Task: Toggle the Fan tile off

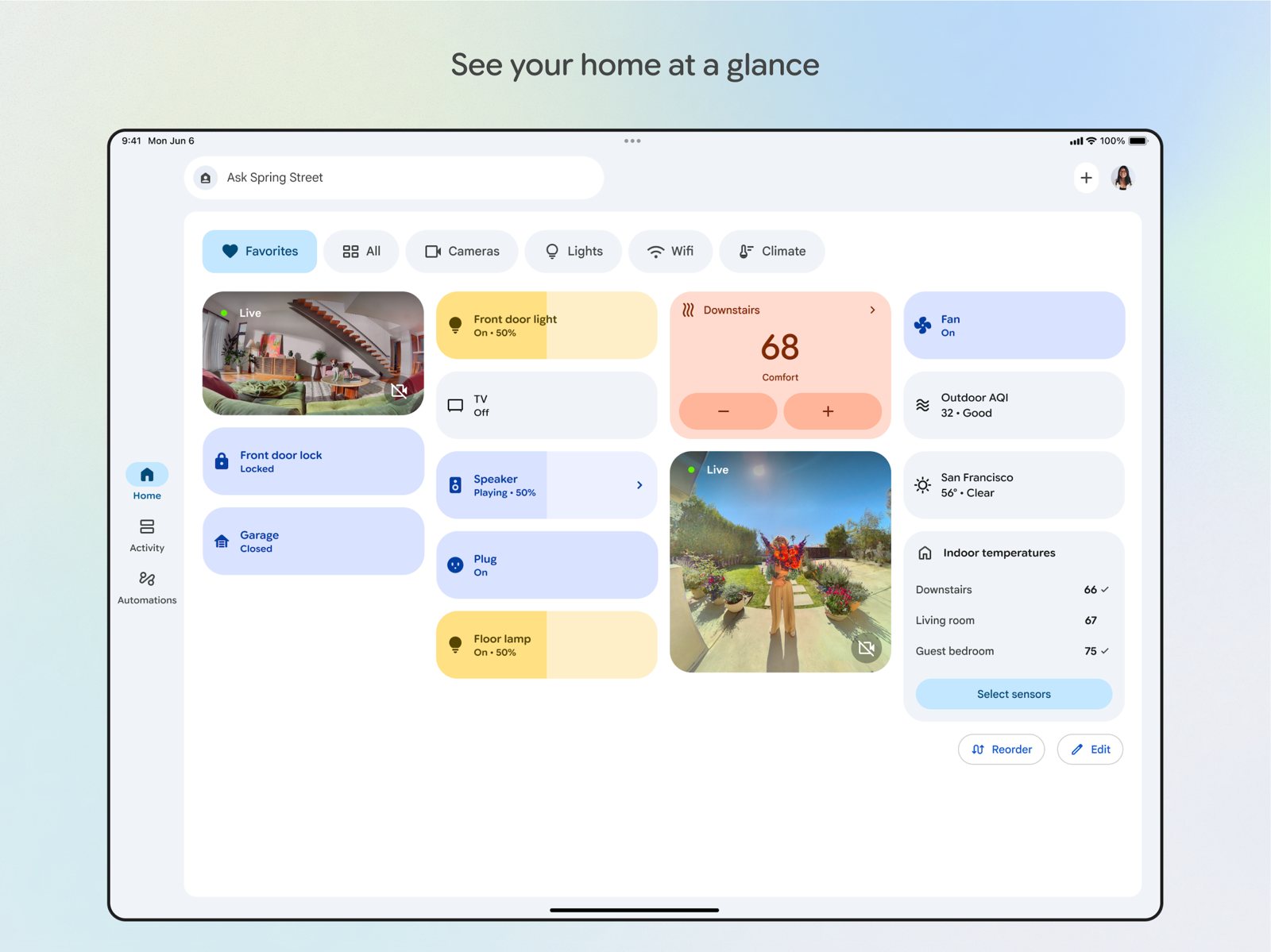Action: pos(1014,326)
